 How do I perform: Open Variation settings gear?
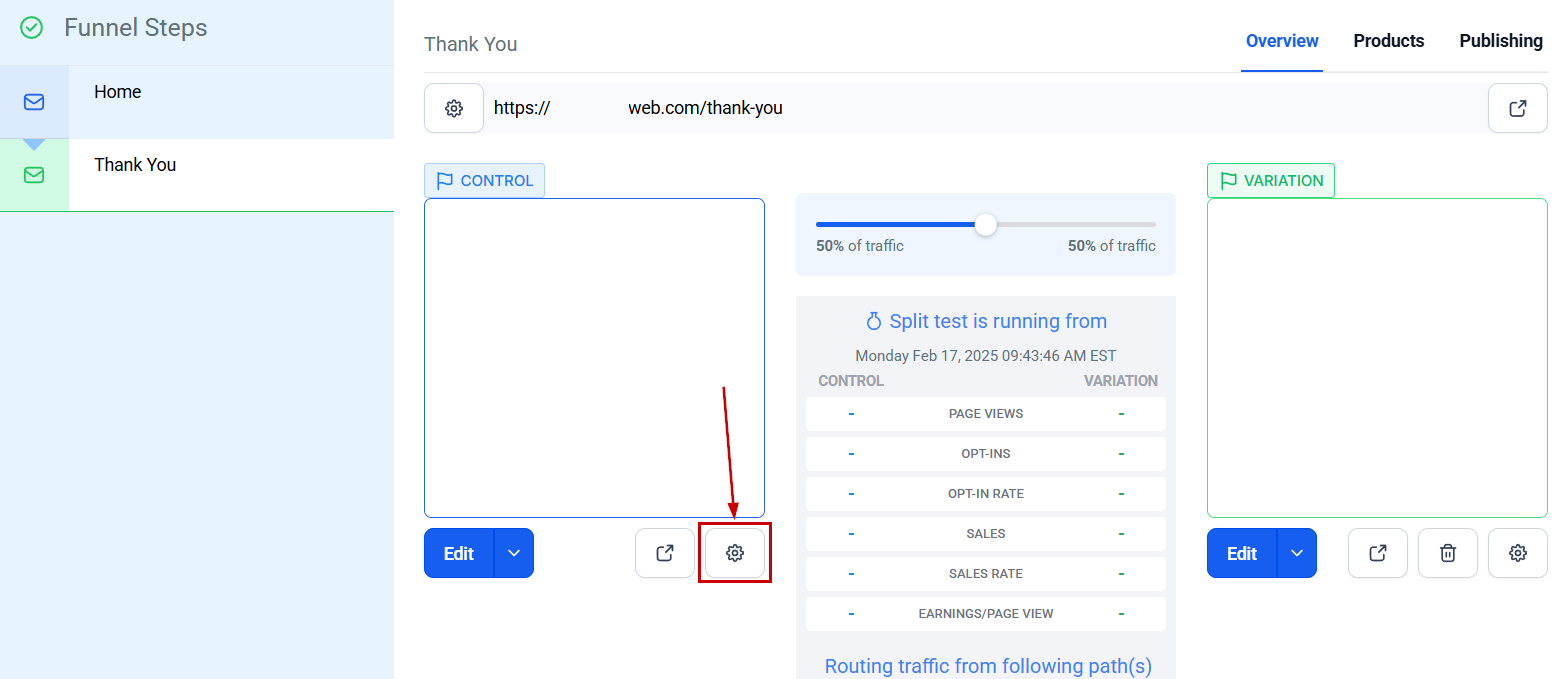pyautogui.click(x=1518, y=553)
